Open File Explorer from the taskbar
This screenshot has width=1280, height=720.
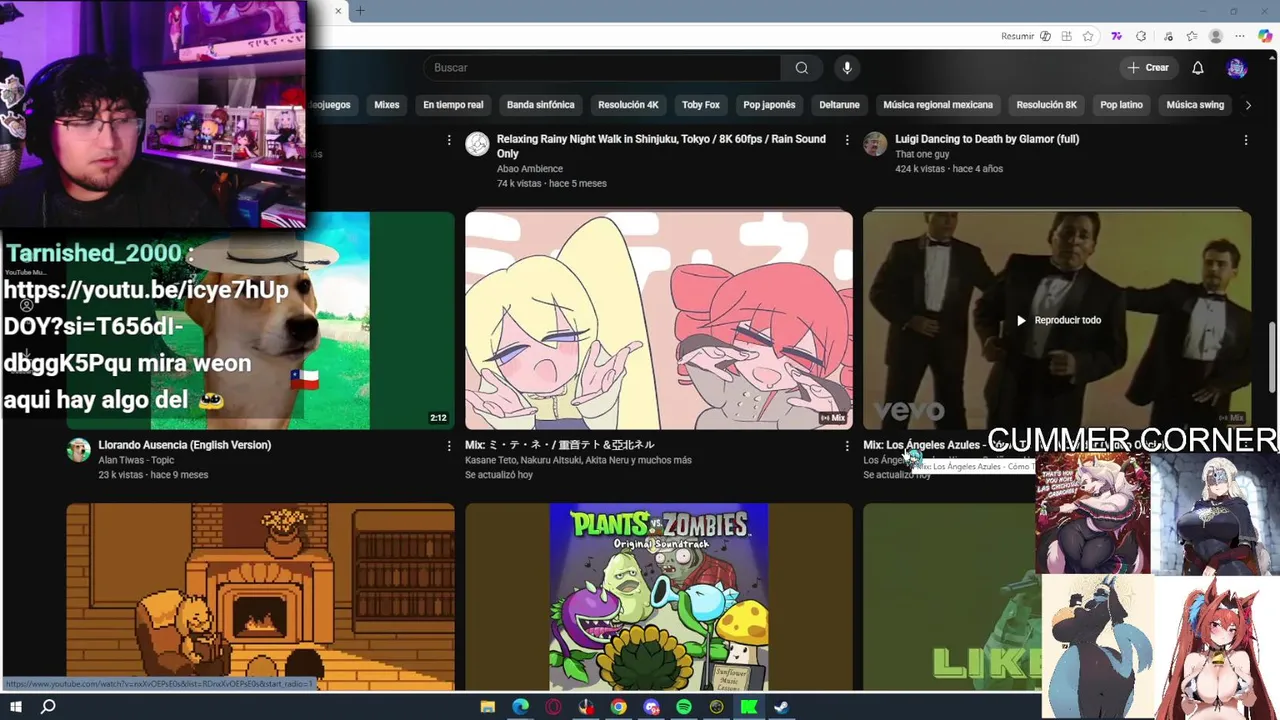click(488, 707)
